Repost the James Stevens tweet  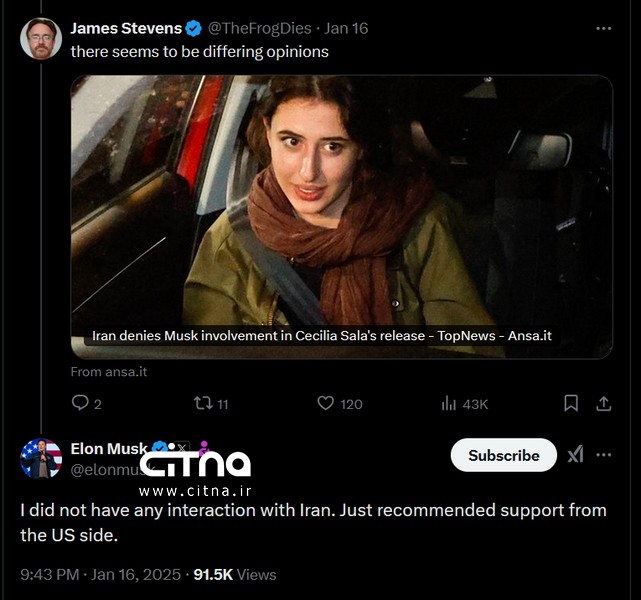point(203,403)
